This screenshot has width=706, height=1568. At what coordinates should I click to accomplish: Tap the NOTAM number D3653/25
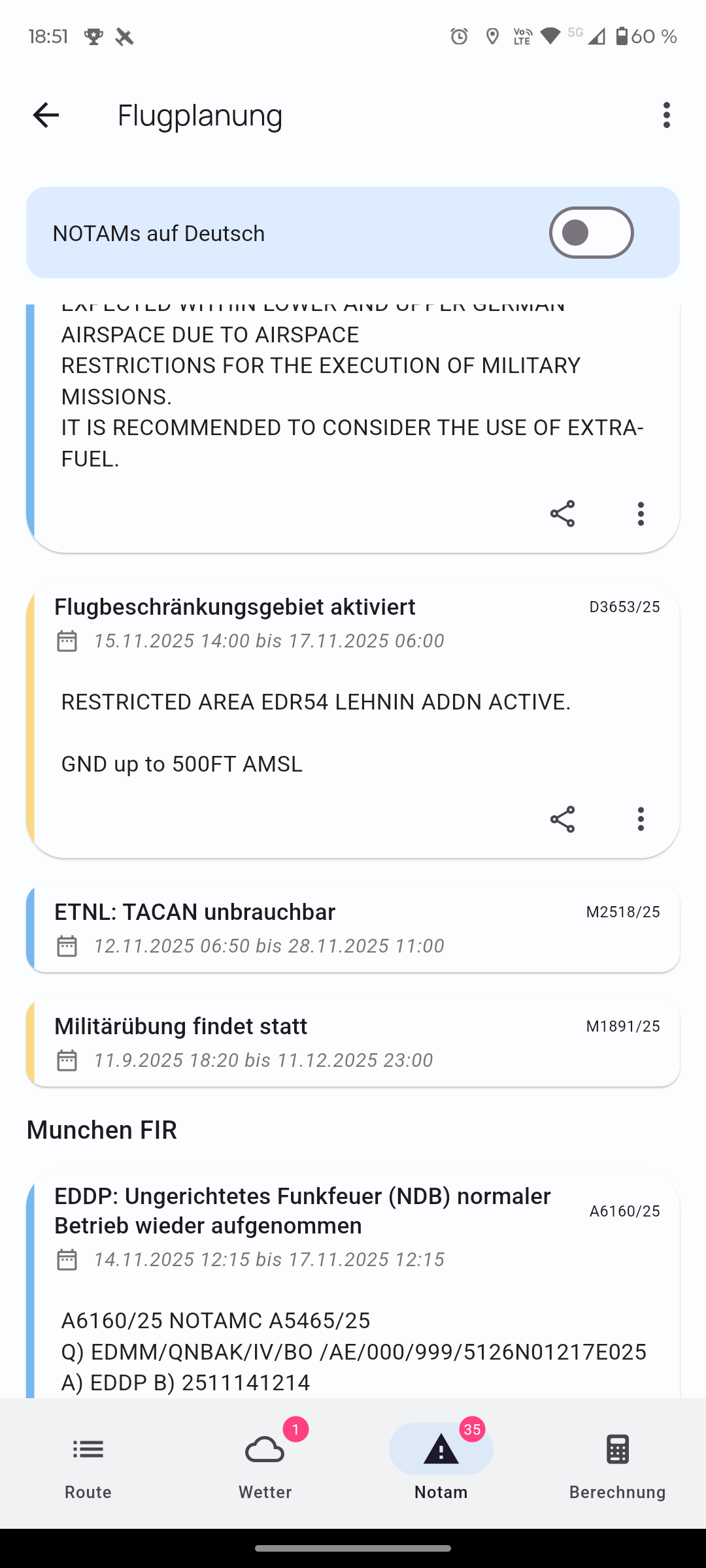click(624, 607)
